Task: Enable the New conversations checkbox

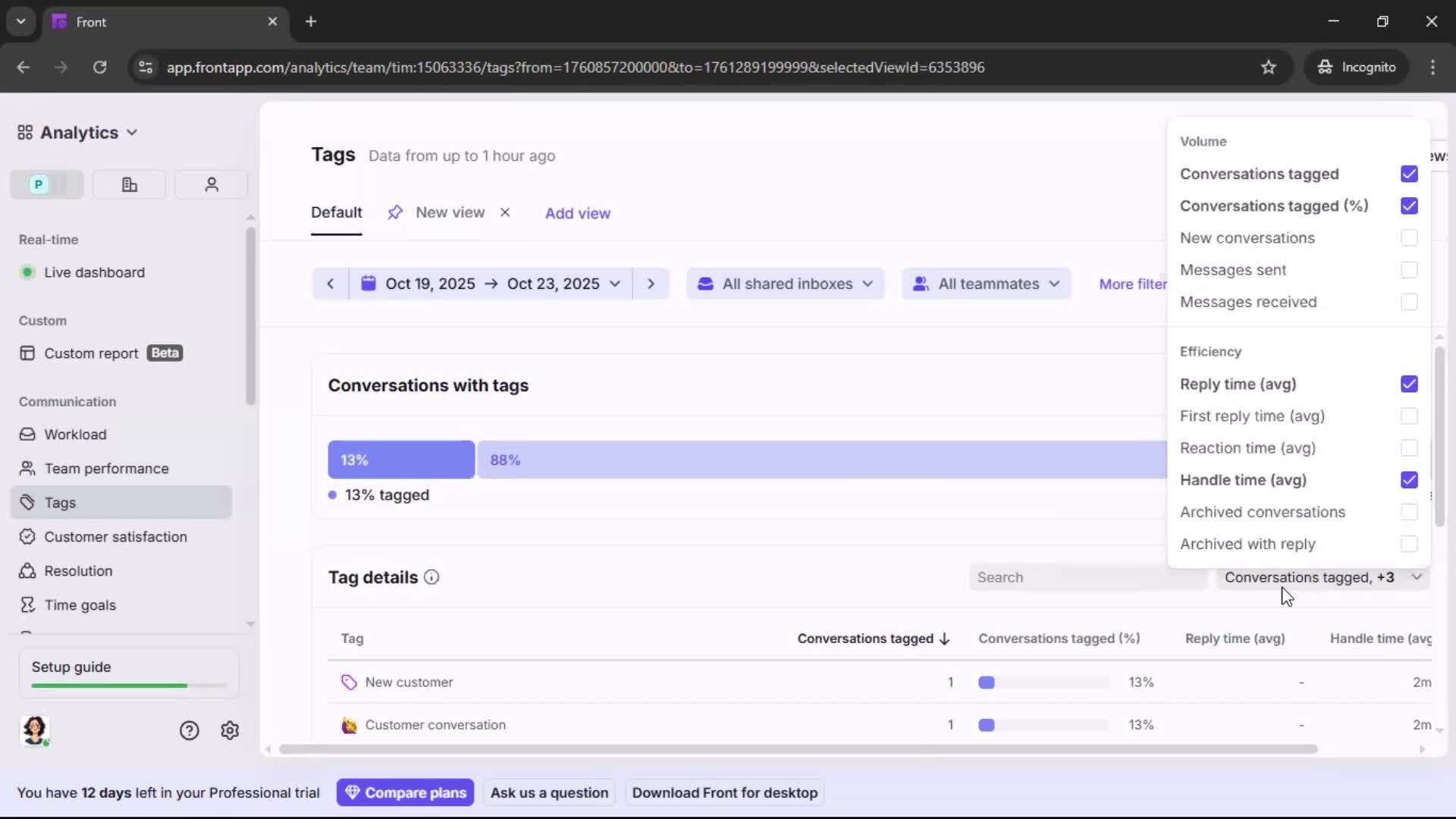Action: (x=1409, y=237)
